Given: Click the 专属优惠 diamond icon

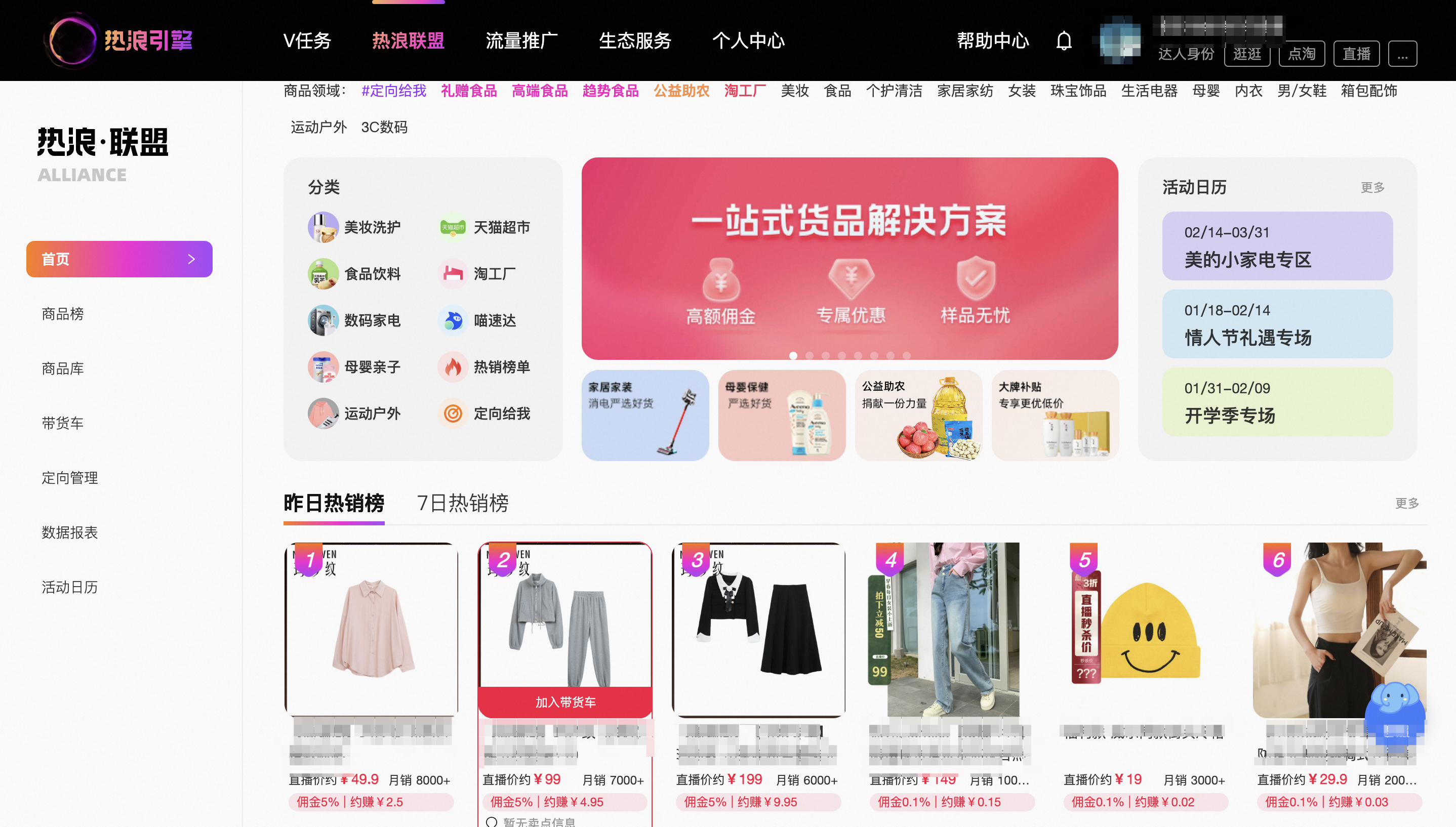Looking at the screenshot, I should [x=851, y=279].
